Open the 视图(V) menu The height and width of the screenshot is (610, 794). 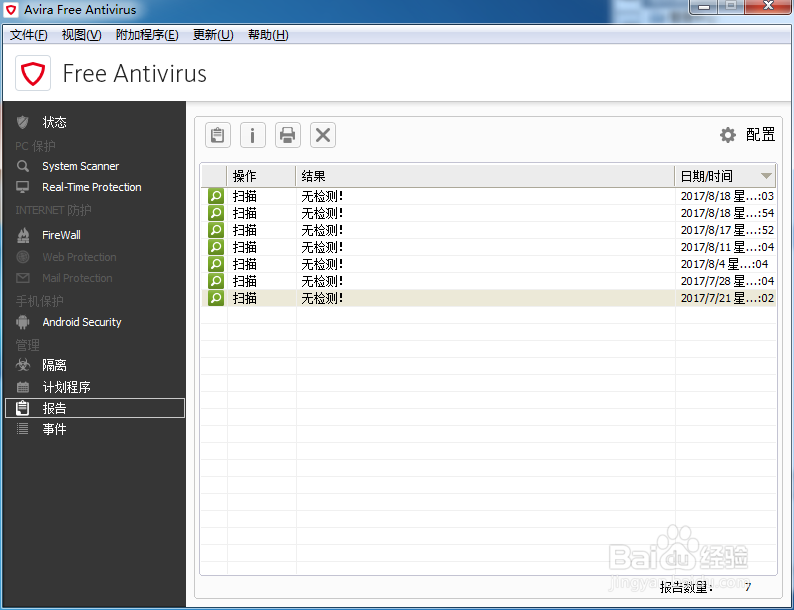point(82,34)
